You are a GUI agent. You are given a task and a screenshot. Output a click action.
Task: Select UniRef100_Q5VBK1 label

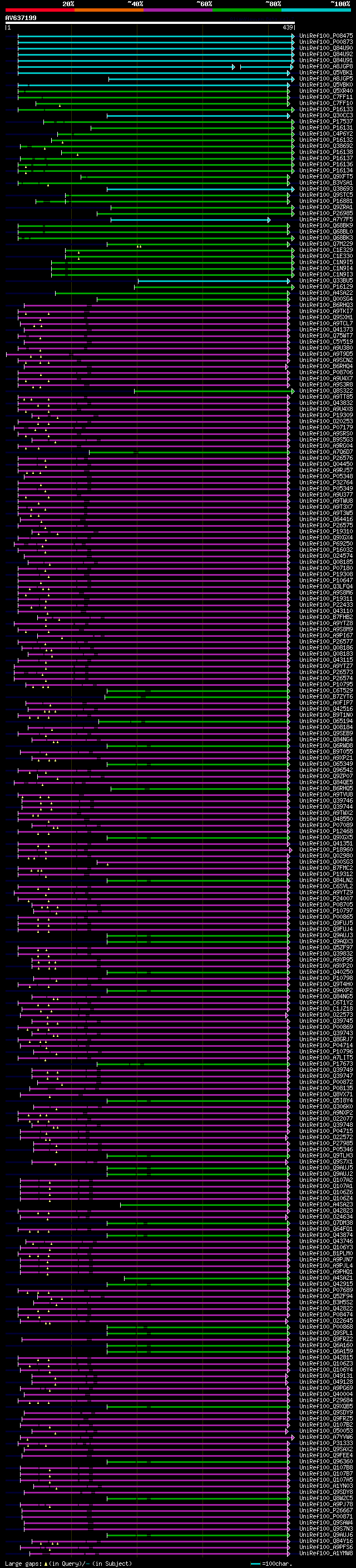pyautogui.click(x=326, y=72)
